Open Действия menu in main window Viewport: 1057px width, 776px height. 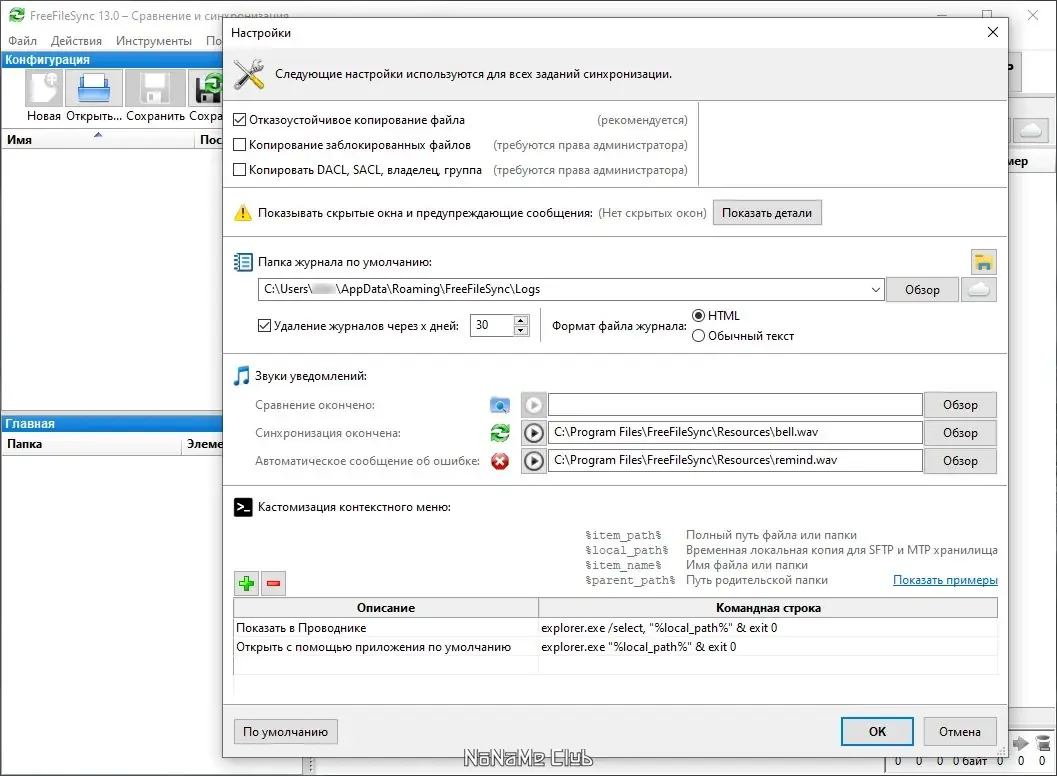coord(76,41)
